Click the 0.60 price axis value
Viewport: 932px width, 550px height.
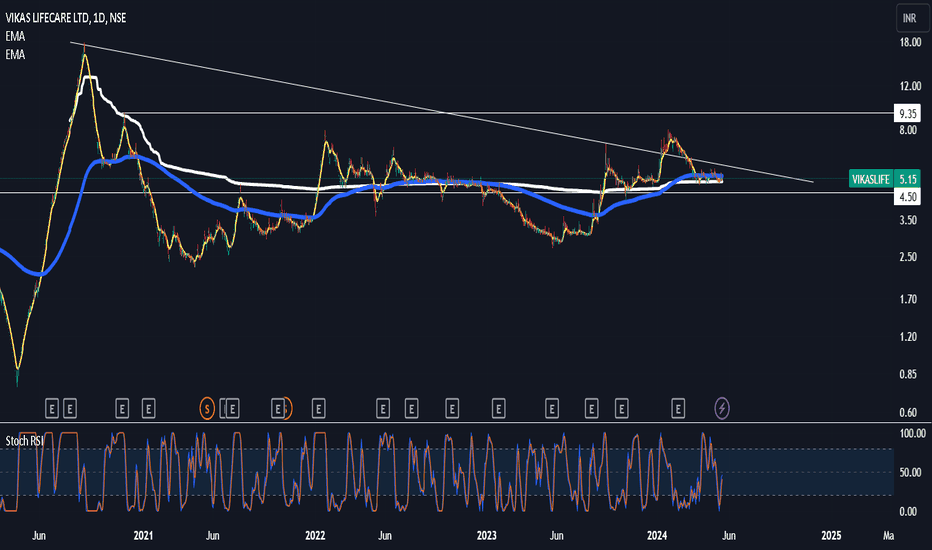[908, 413]
